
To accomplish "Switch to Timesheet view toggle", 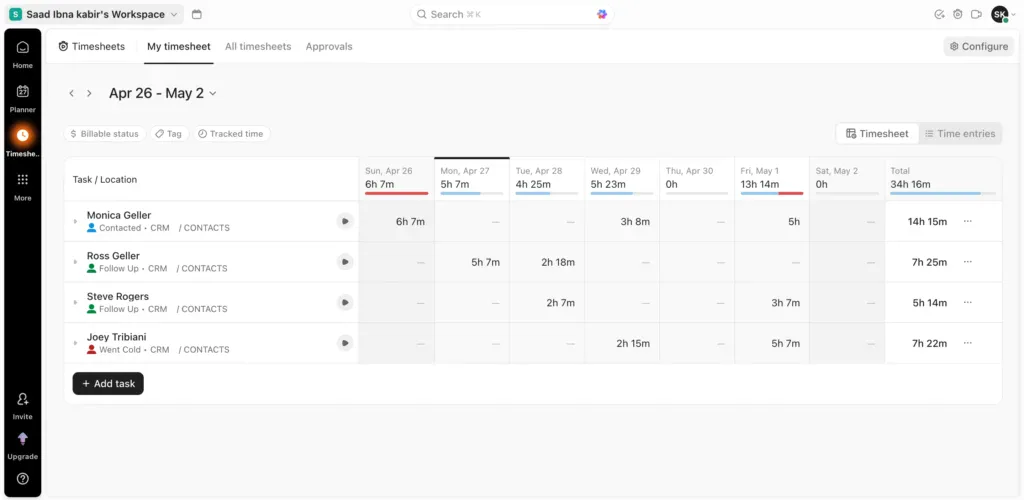I will pyautogui.click(x=877, y=134).
